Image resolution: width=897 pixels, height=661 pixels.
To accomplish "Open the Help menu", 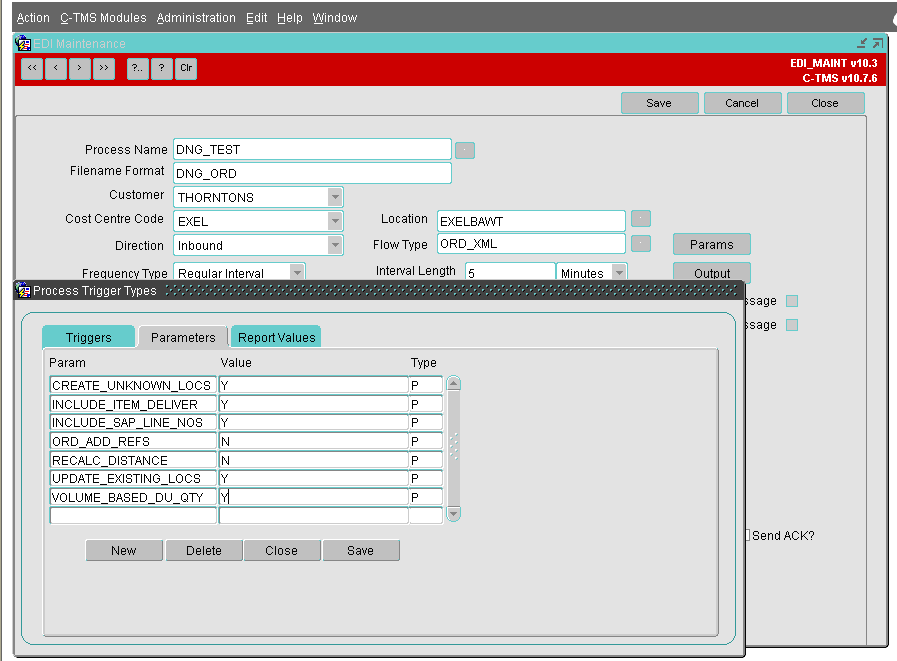I will point(290,18).
